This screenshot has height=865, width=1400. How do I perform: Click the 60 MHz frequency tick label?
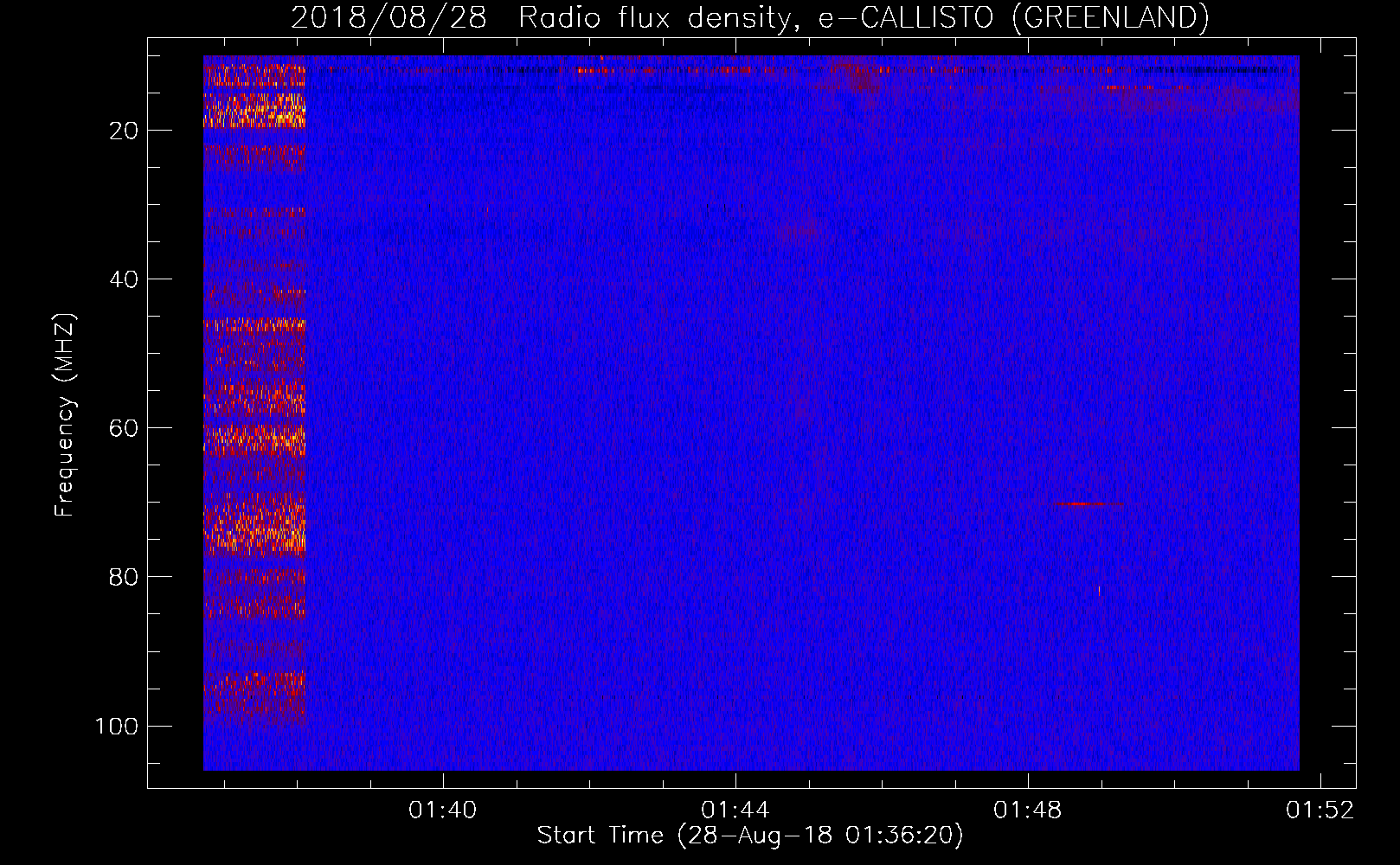[124, 428]
